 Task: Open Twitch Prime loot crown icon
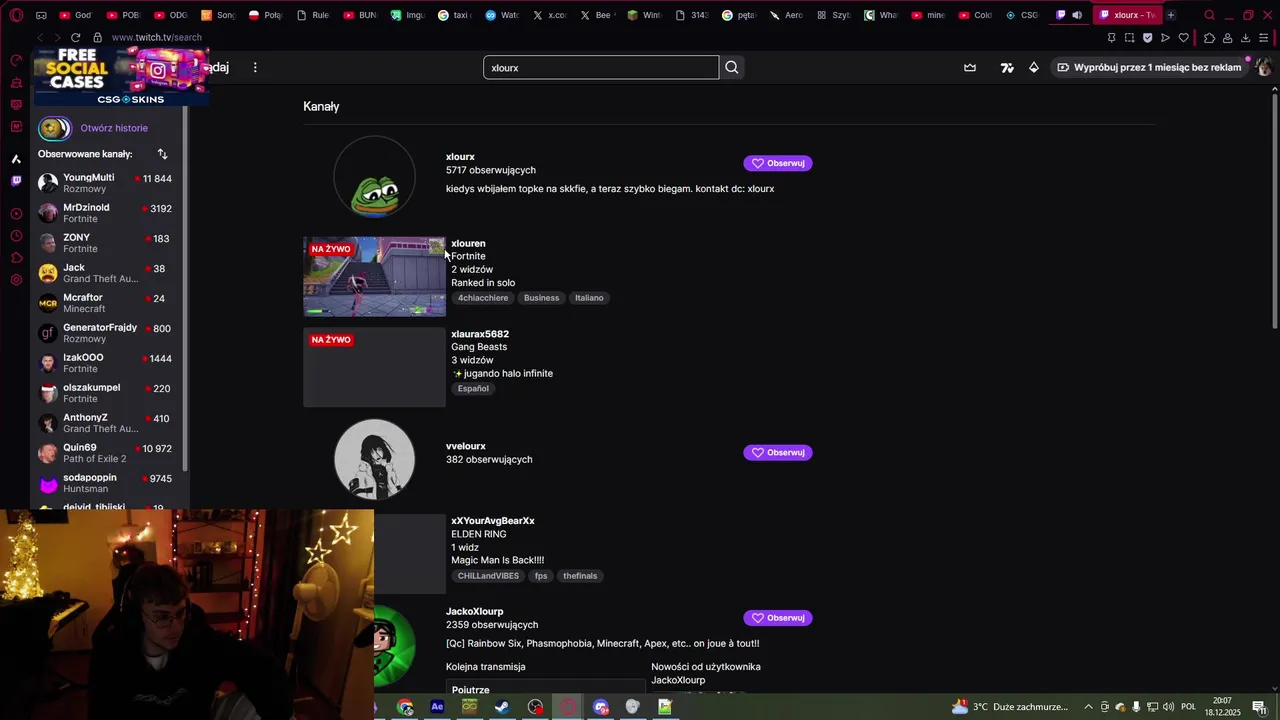969,67
